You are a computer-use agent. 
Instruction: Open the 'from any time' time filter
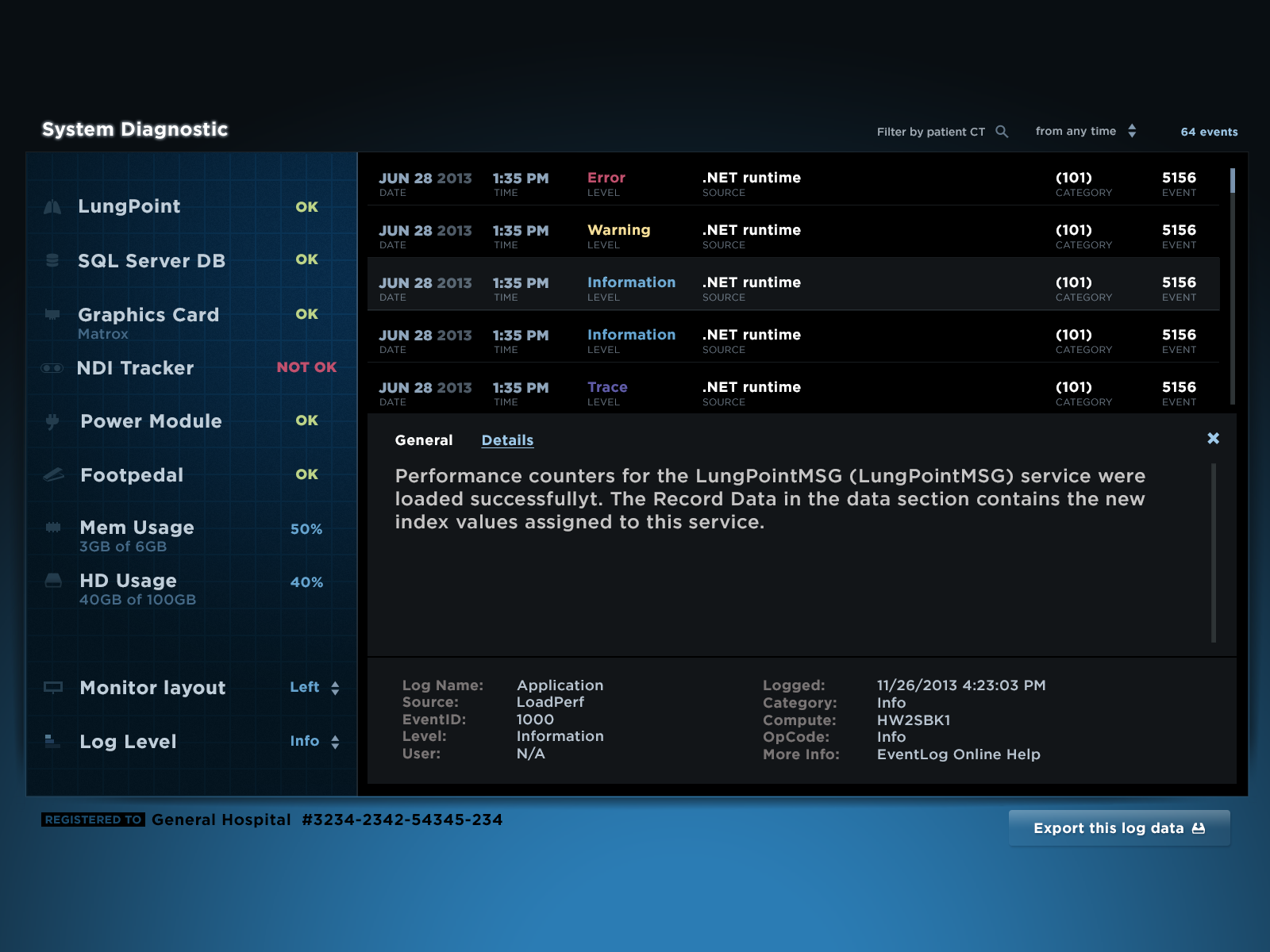[x=1085, y=131]
